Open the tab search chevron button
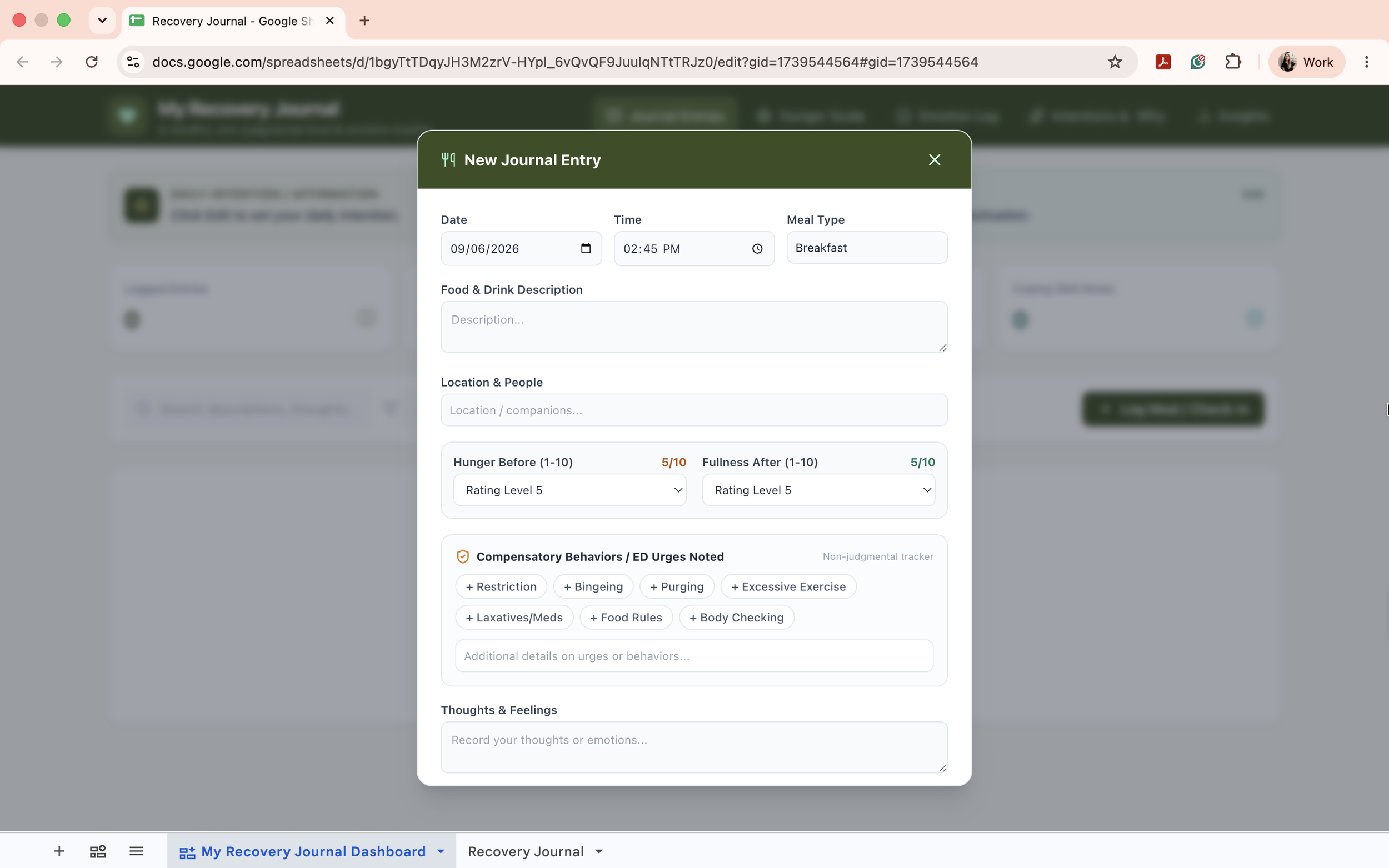The height and width of the screenshot is (868, 1389). [x=102, y=21]
